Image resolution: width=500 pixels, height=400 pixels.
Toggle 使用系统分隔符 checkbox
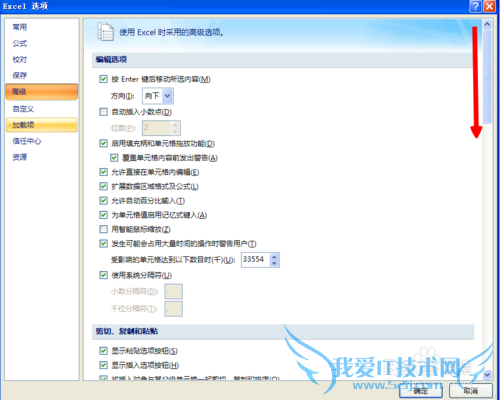tap(103, 275)
